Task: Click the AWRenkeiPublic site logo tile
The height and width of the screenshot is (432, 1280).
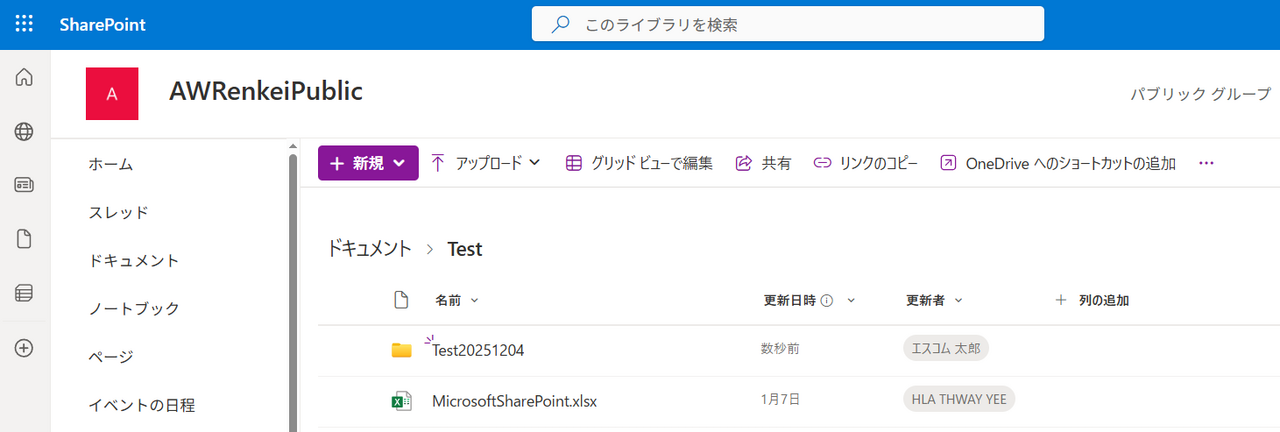Action: click(112, 94)
